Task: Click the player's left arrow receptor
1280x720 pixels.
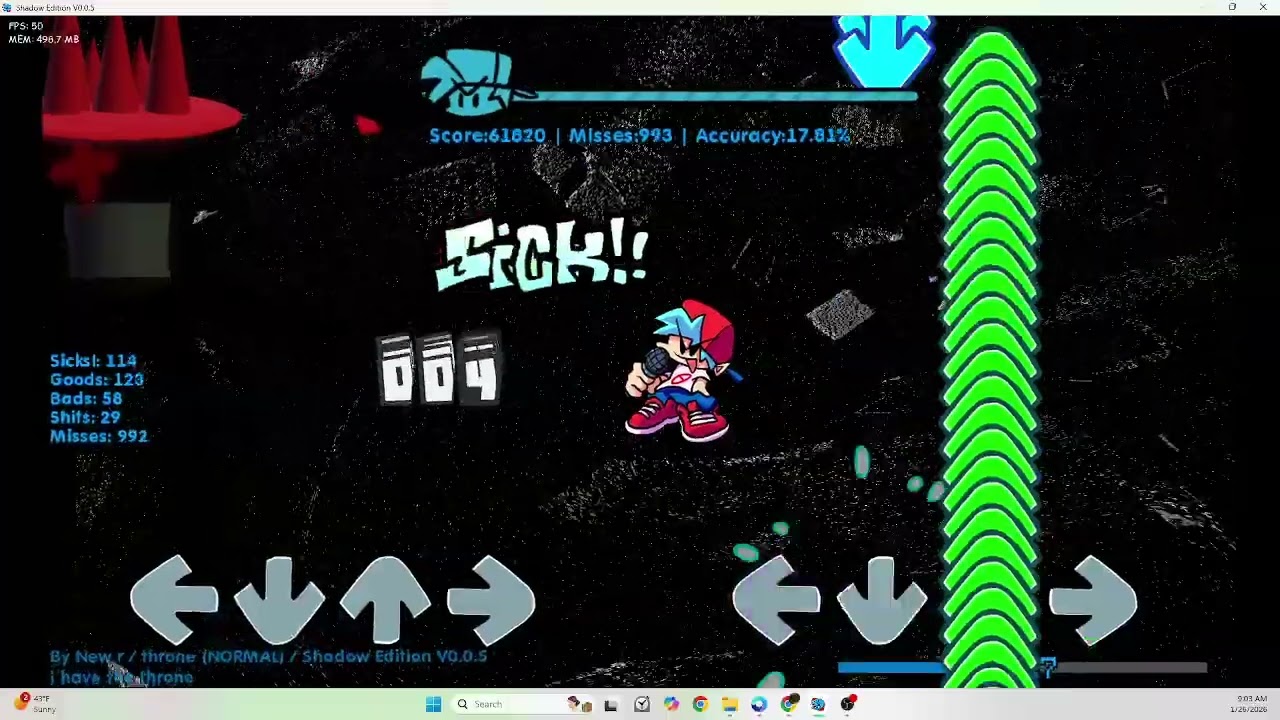Action: [776, 601]
